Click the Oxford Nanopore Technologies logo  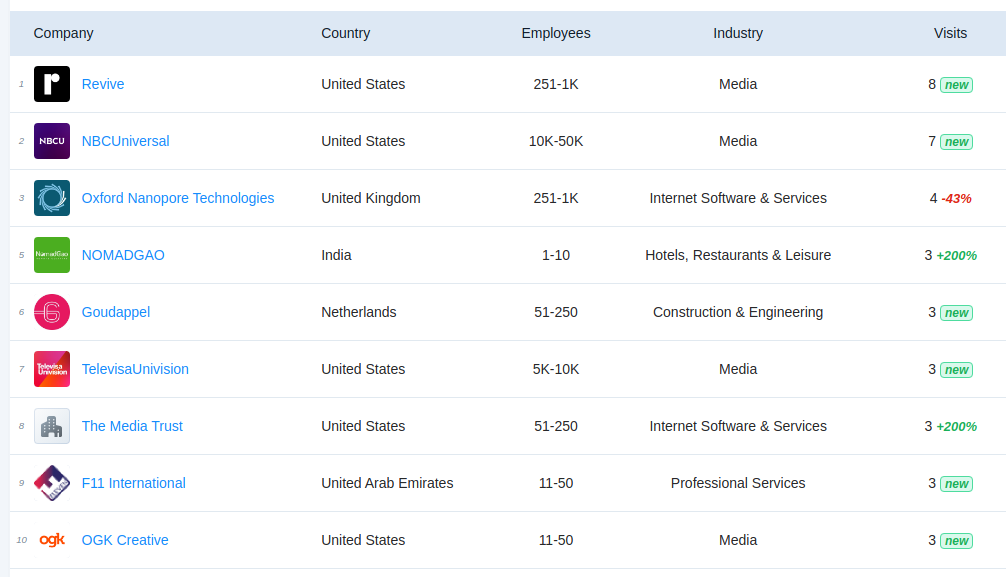tap(52, 198)
